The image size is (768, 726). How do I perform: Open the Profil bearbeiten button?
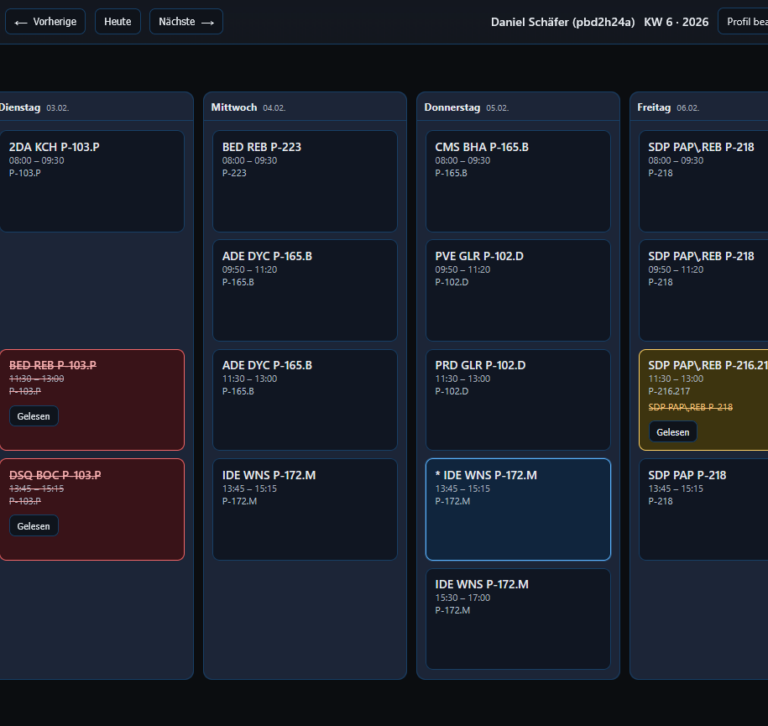click(x=744, y=22)
